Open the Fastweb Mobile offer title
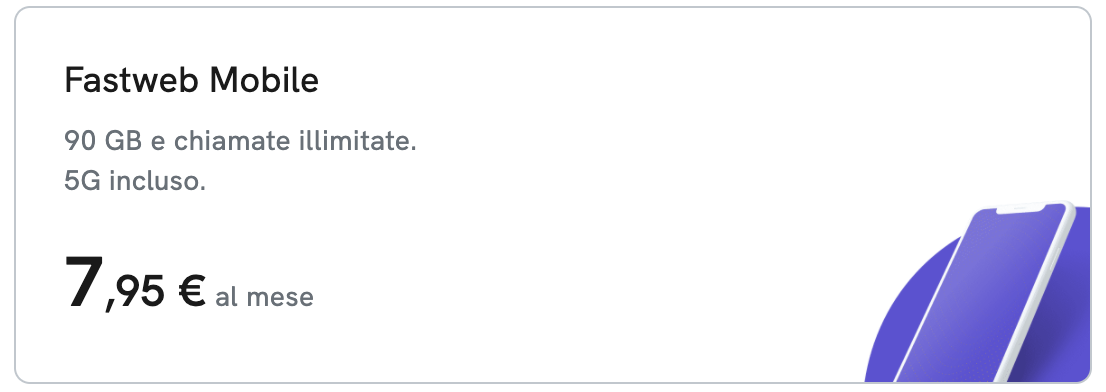Viewport: 1106px width, 392px height. 191,80
